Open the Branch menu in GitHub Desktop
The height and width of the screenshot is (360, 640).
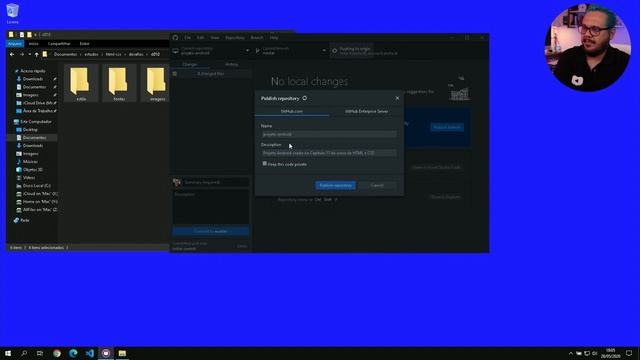pos(257,38)
